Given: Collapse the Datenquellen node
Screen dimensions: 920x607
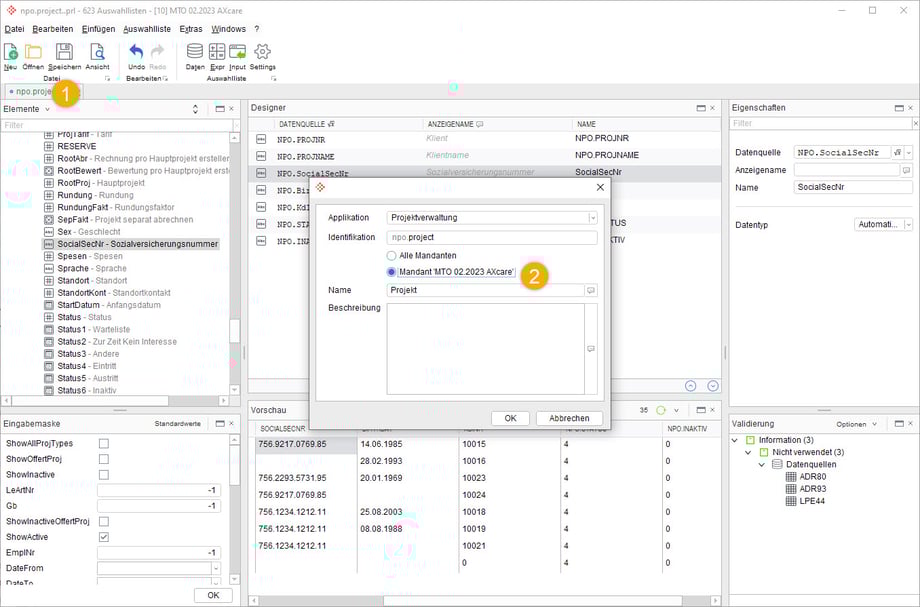Looking at the screenshot, I should (762, 464).
